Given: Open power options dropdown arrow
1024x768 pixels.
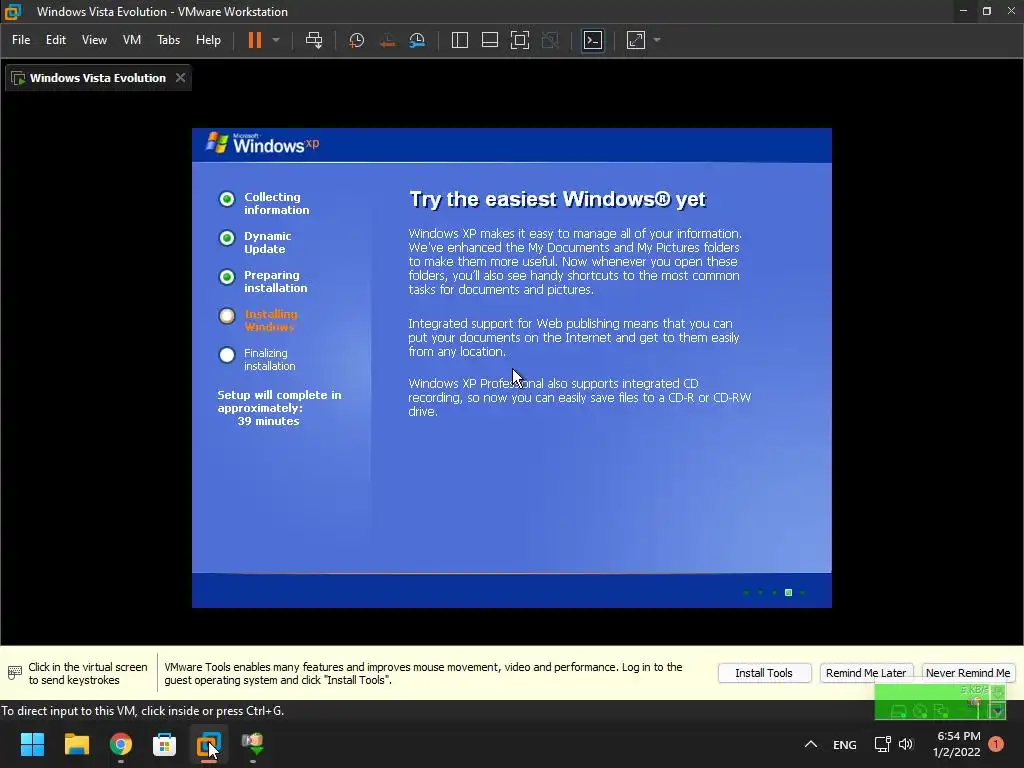Looking at the screenshot, I should (276, 40).
